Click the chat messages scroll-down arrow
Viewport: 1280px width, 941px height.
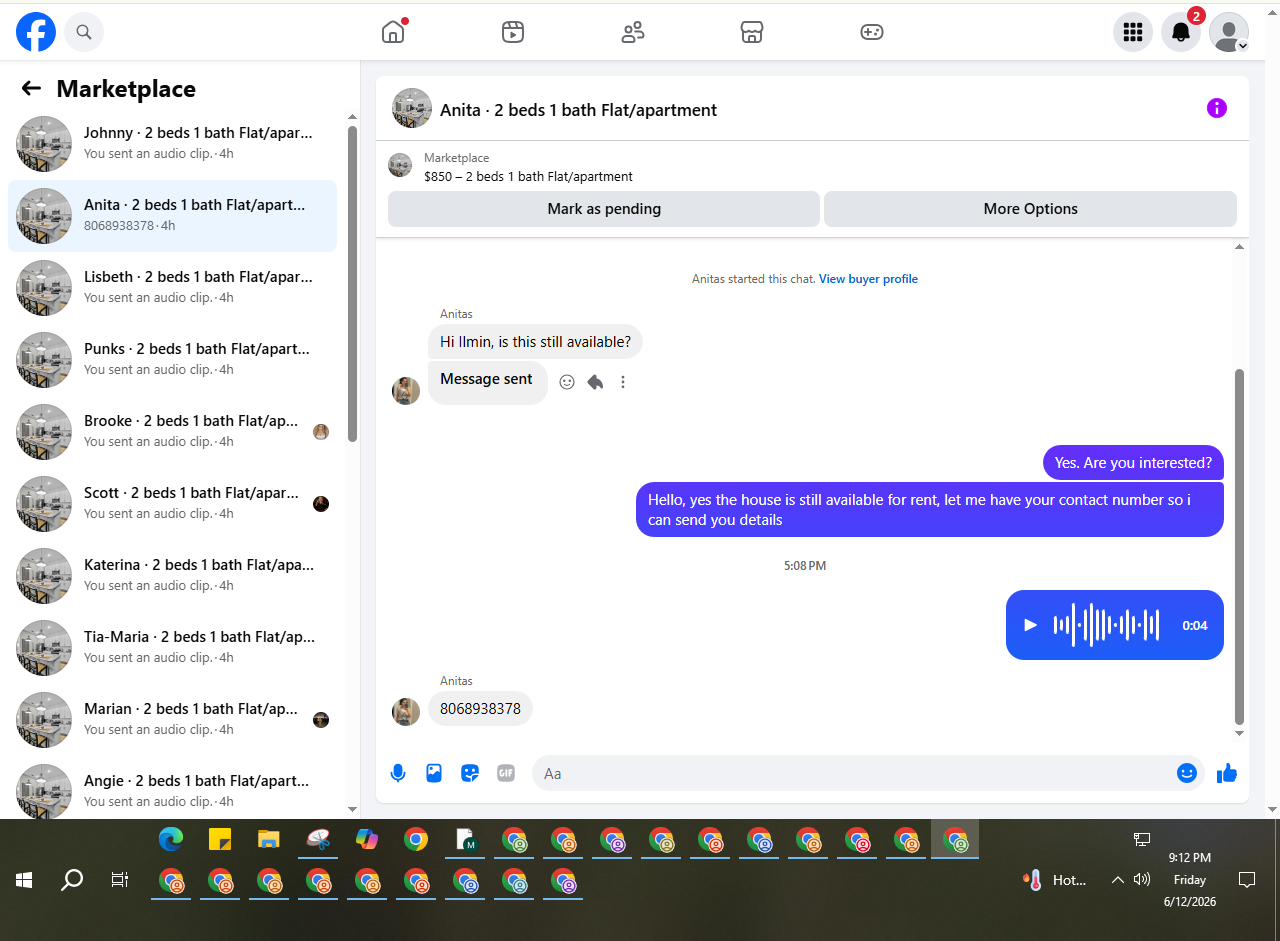(1240, 733)
